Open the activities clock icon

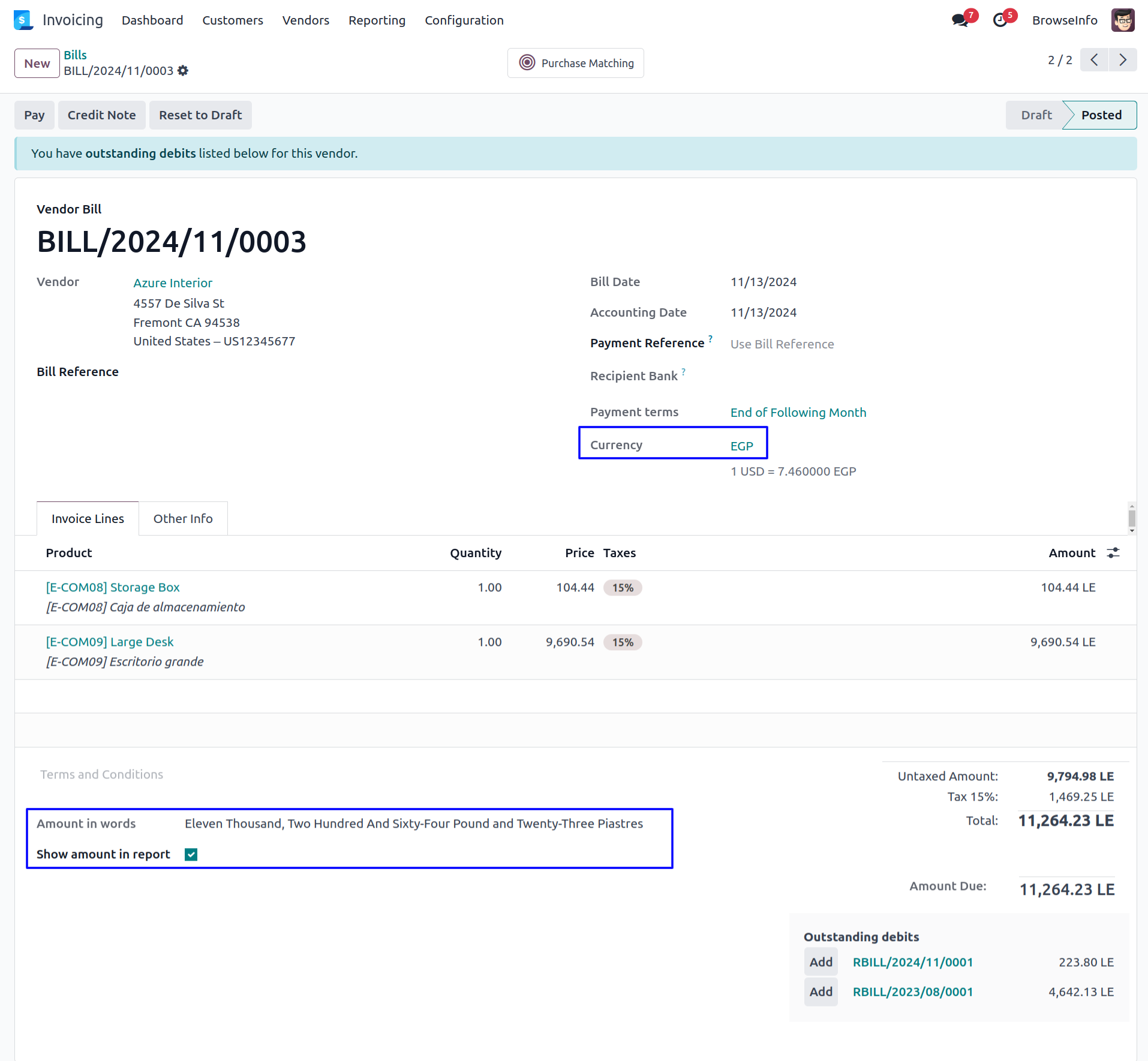[1000, 20]
